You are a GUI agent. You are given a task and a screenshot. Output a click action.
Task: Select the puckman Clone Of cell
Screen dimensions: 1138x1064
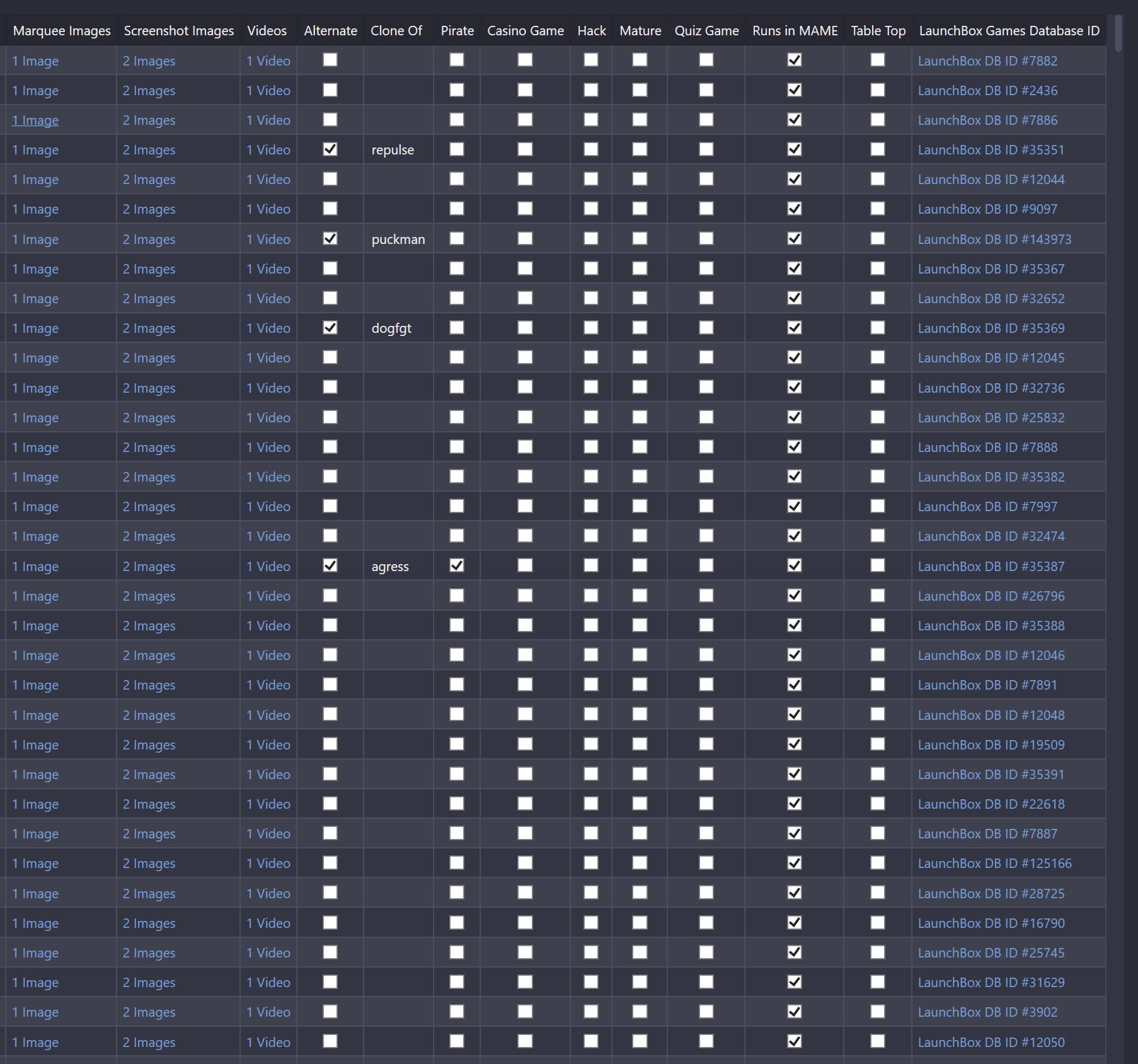point(398,240)
